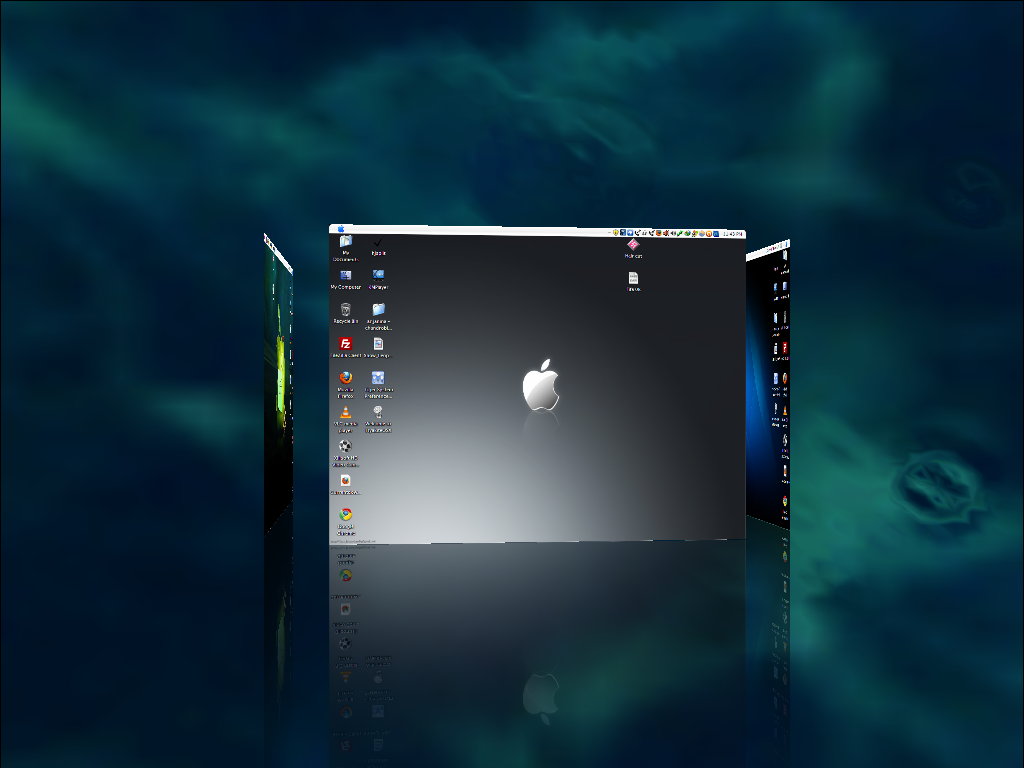1024x768 pixels.
Task: Click the large Apple logo on the wallpaper
Action: (x=541, y=385)
